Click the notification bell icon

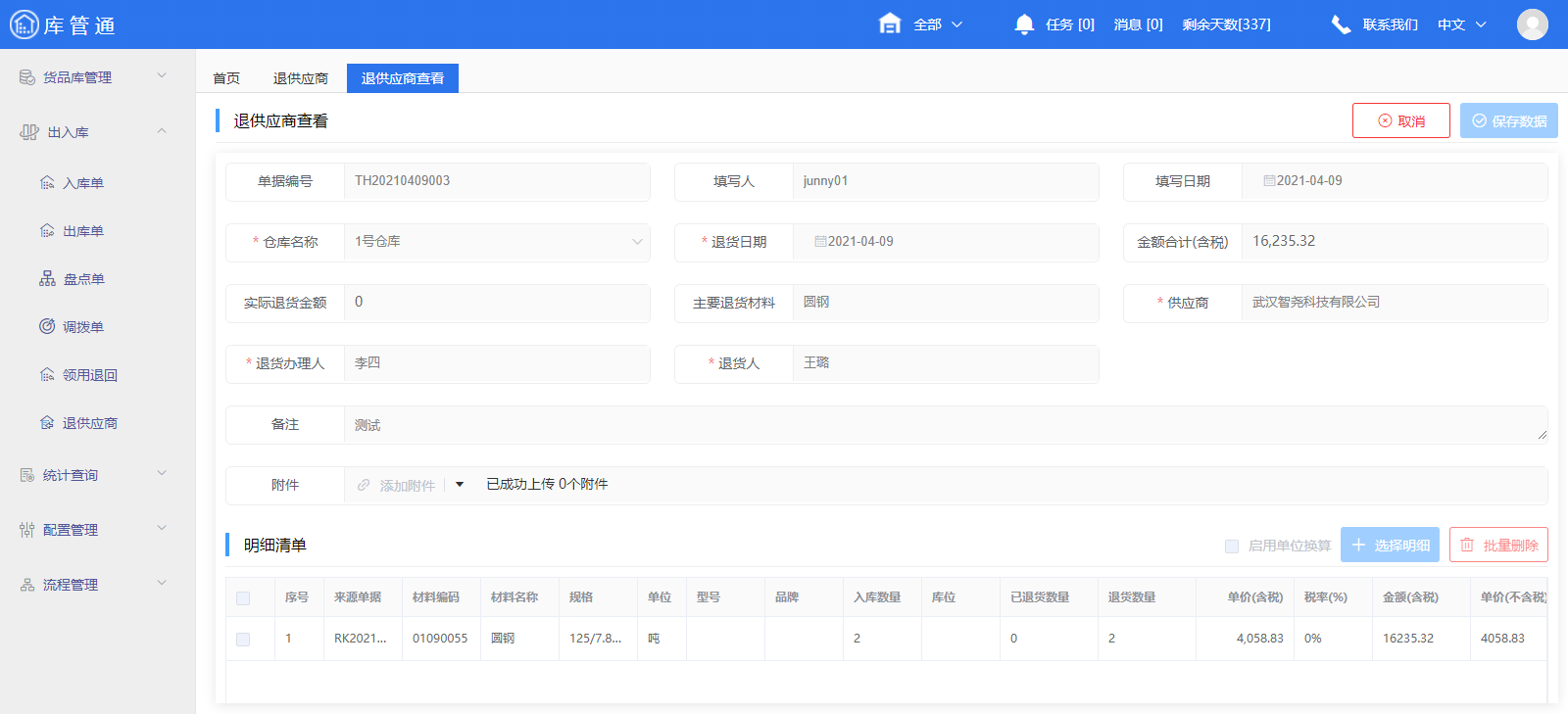tap(1024, 24)
